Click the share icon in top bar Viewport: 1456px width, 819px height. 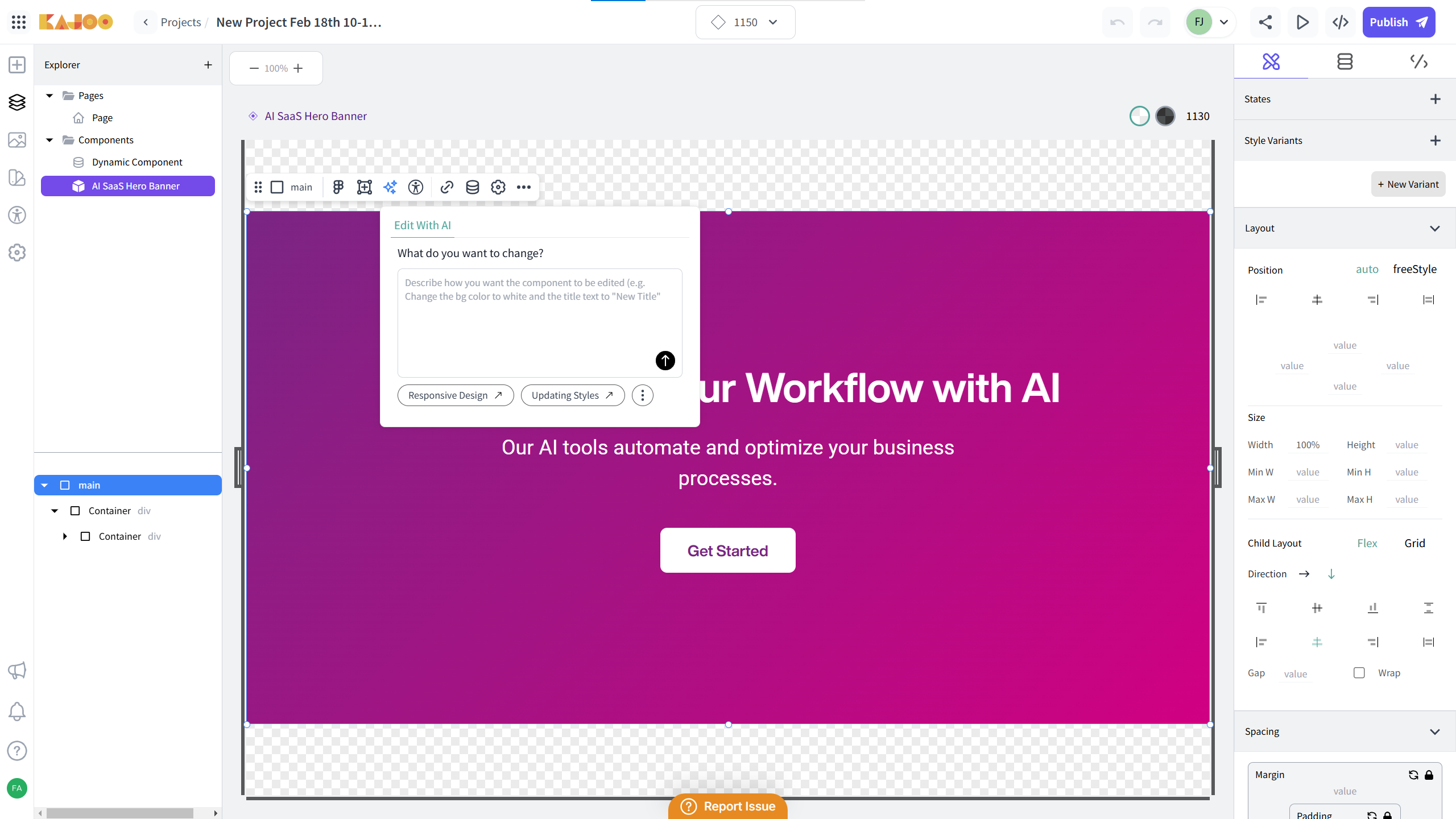(x=1265, y=22)
